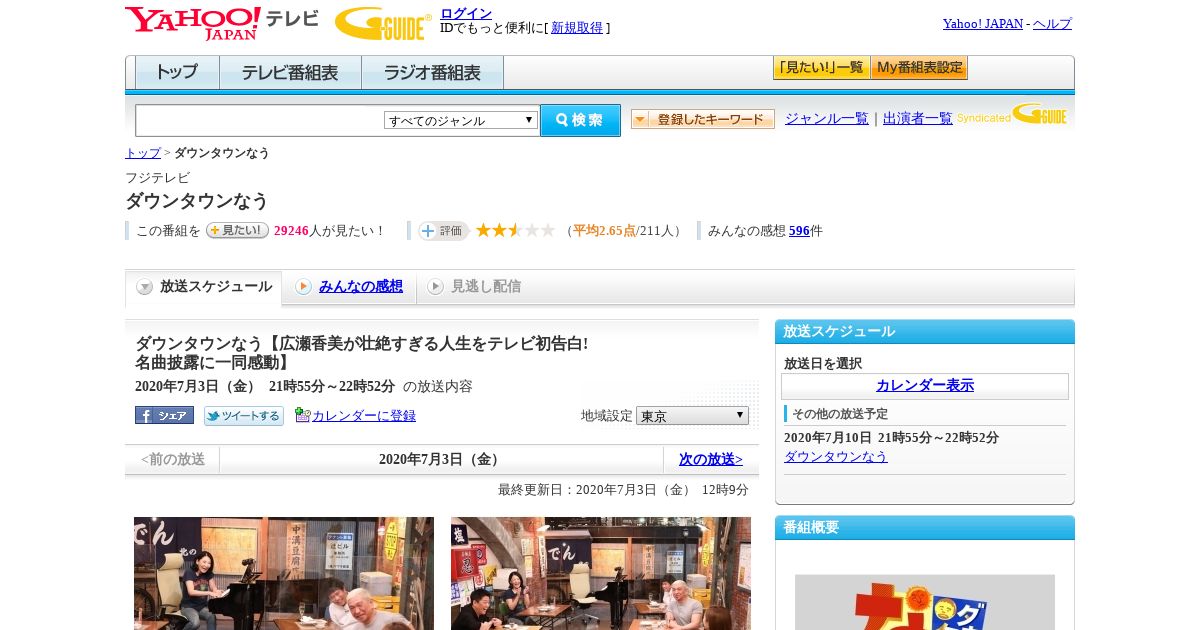The width and height of the screenshot is (1200, 630).
Task: Open the ヘルプ link
Action: [1052, 24]
